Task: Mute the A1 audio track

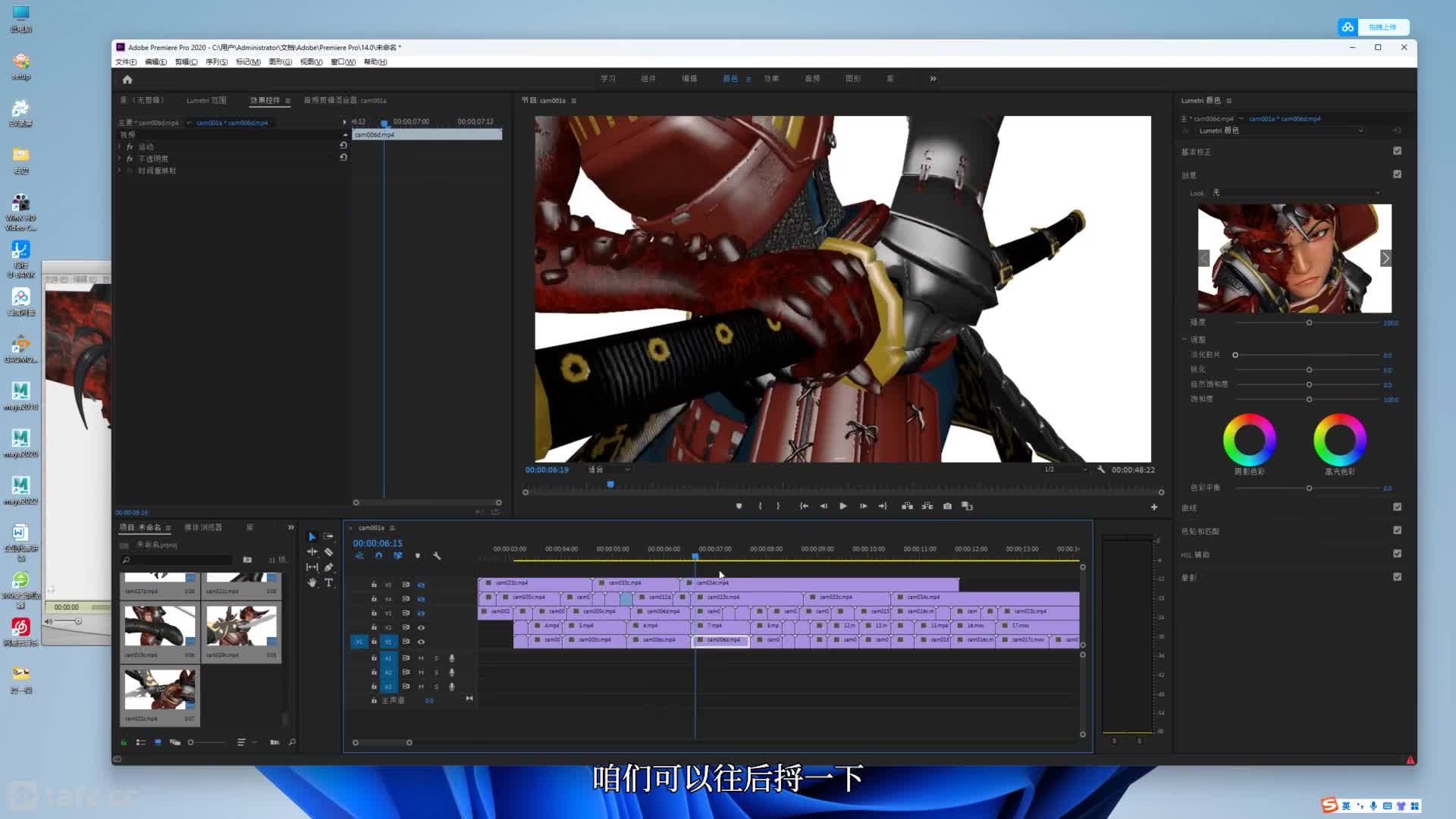Action: (x=421, y=658)
